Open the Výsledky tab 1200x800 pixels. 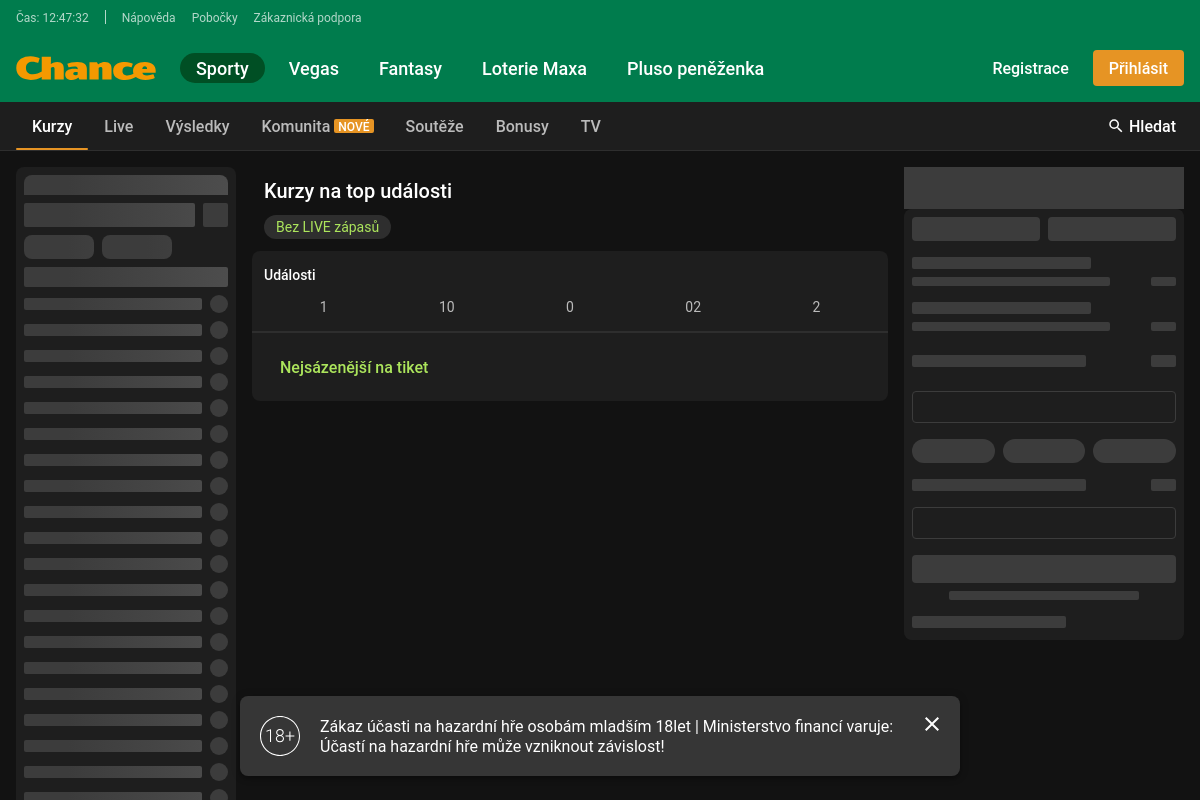(197, 127)
